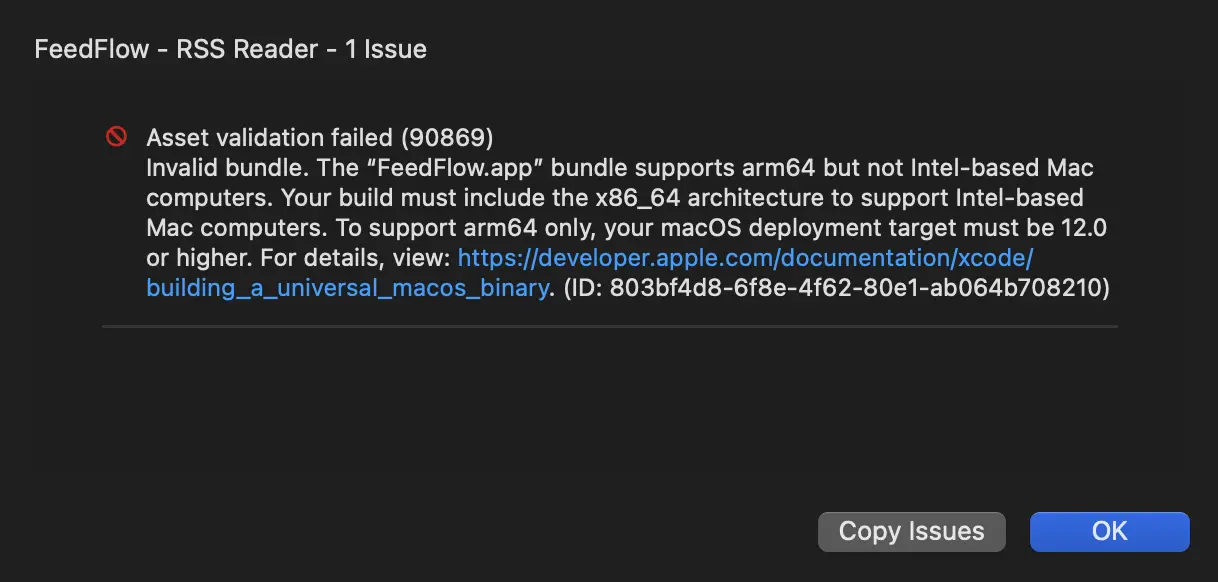
Task: Click the quoted FeedFlow.app bundle name
Action: pyautogui.click(x=449, y=168)
